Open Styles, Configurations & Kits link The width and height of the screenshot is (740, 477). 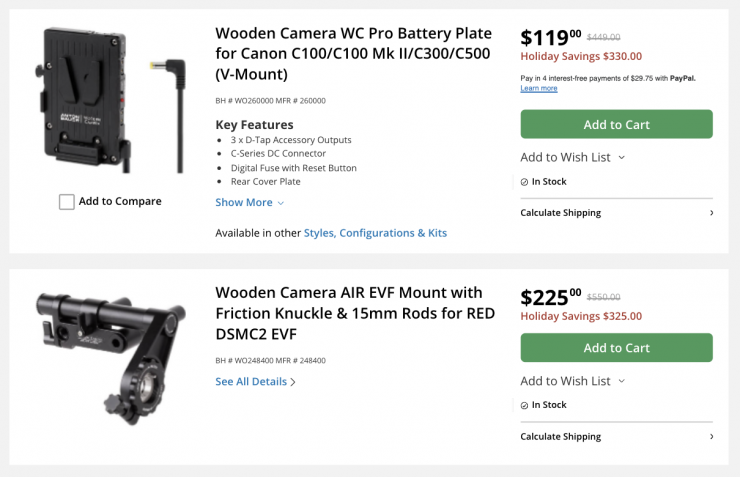(375, 233)
